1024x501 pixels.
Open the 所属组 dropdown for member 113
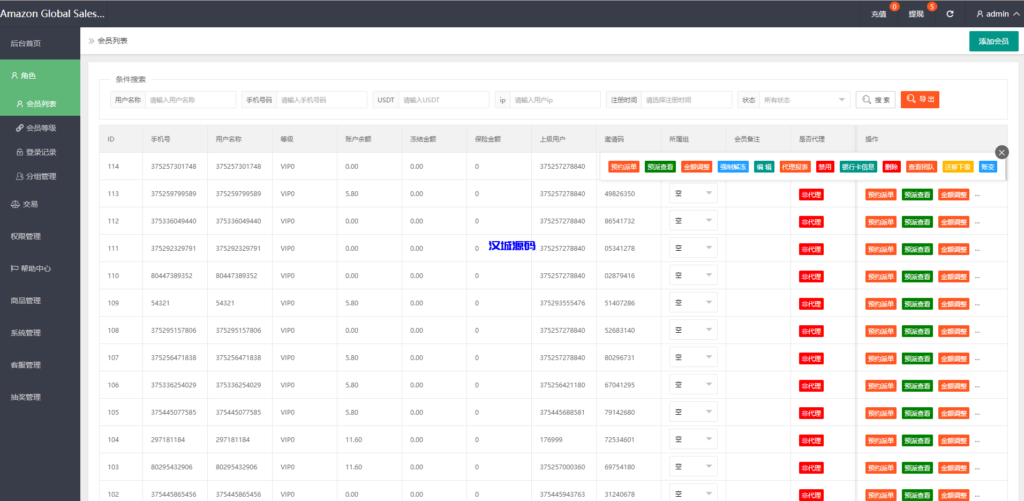click(692, 193)
